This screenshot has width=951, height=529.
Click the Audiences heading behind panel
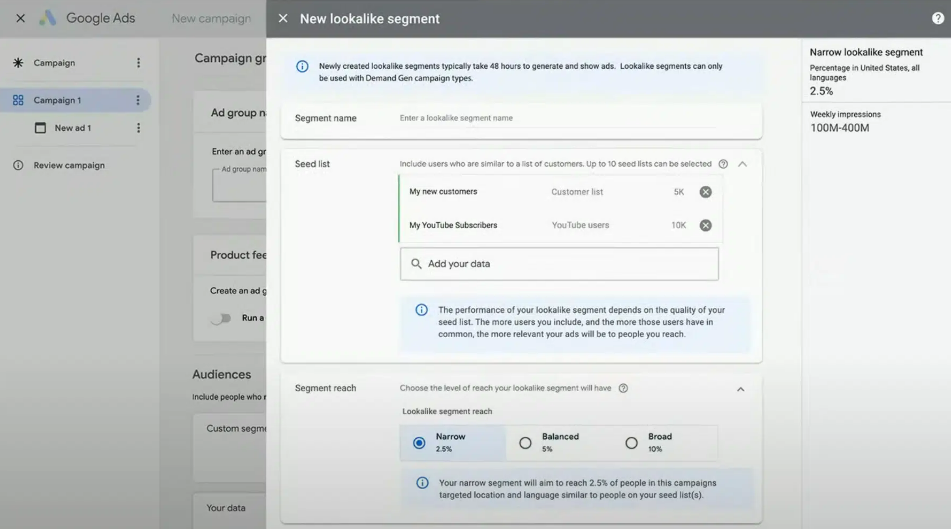[x=221, y=374]
